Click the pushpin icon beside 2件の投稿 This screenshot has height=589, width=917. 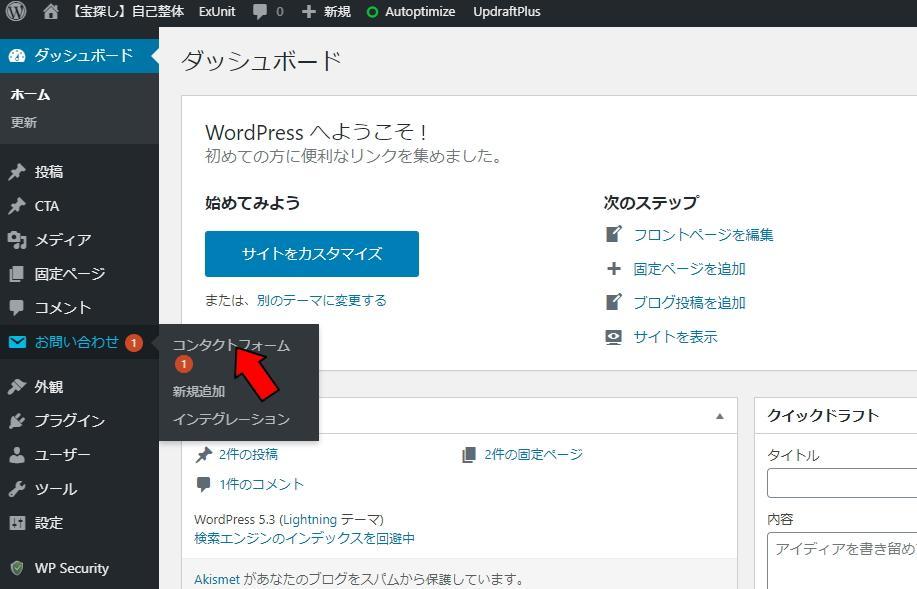pyautogui.click(x=204, y=454)
